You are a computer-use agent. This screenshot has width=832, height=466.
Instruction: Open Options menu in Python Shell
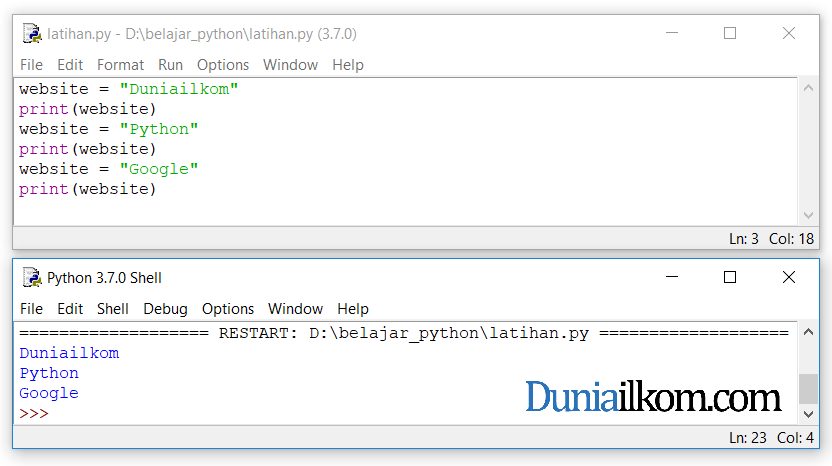pyautogui.click(x=228, y=309)
